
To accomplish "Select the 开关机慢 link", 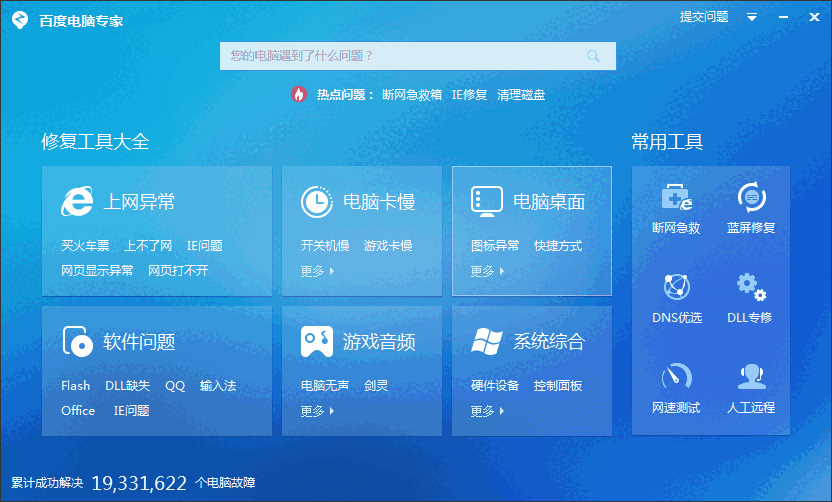I will click(325, 246).
